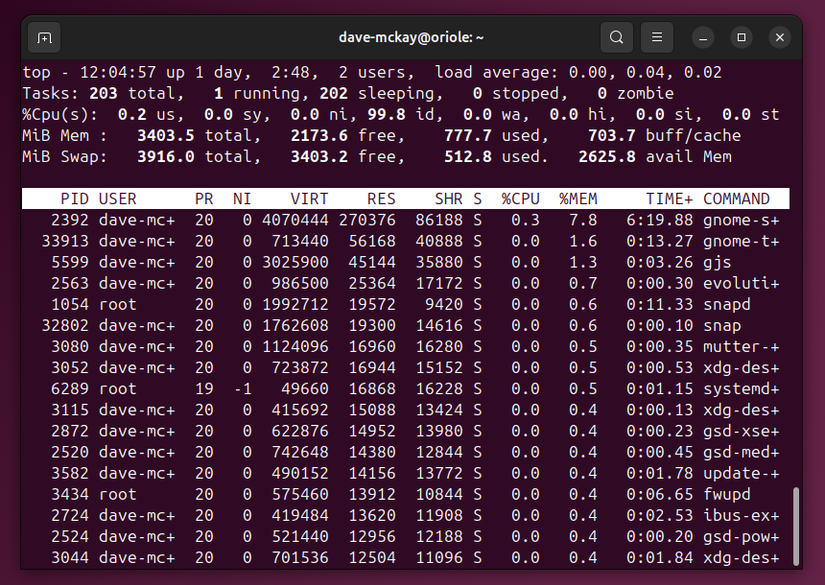Viewport: 825px width, 585px height.
Task: Open the terminal search tool
Action: point(617,37)
